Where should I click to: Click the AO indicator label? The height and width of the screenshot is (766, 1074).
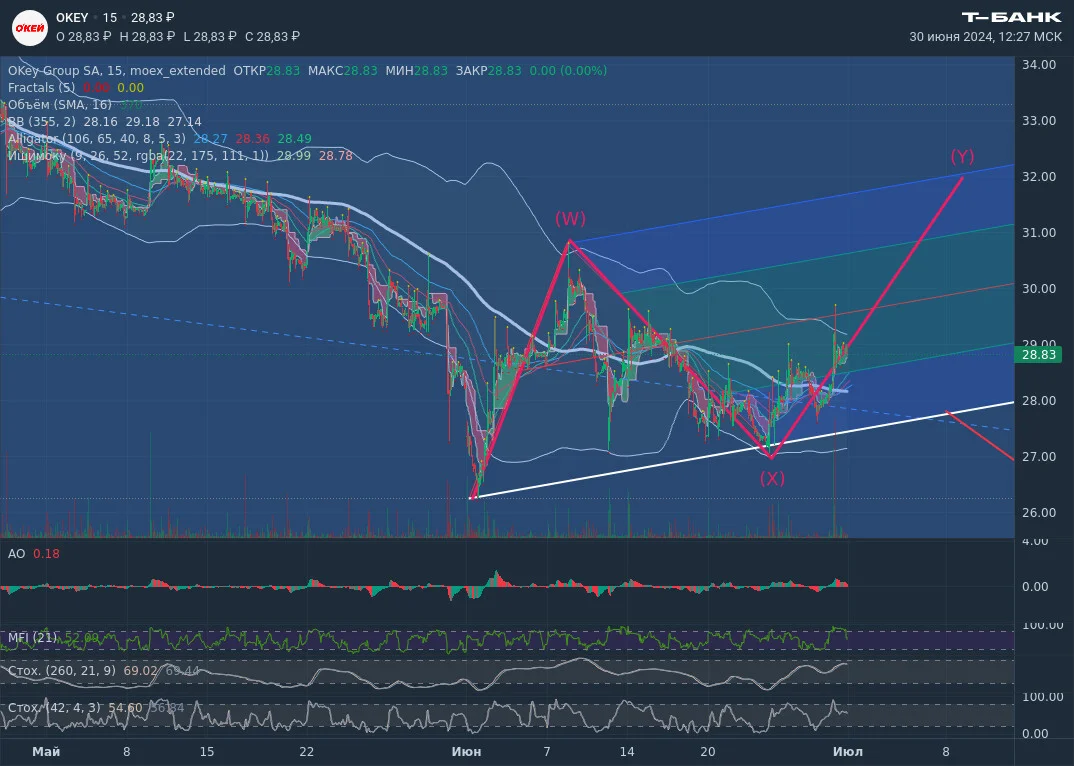point(16,554)
